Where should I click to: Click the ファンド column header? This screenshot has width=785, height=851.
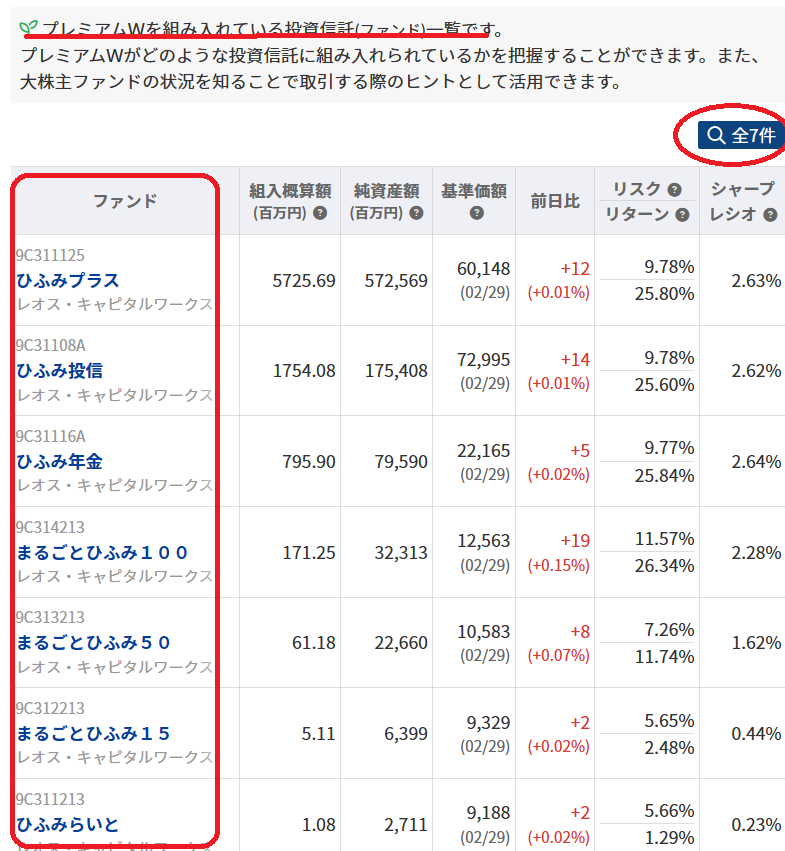pyautogui.click(x=125, y=201)
